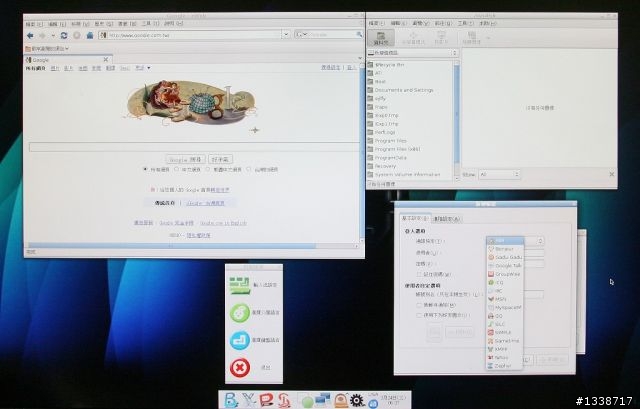Click the browser address bar
The image size is (640, 409).
(x=191, y=35)
